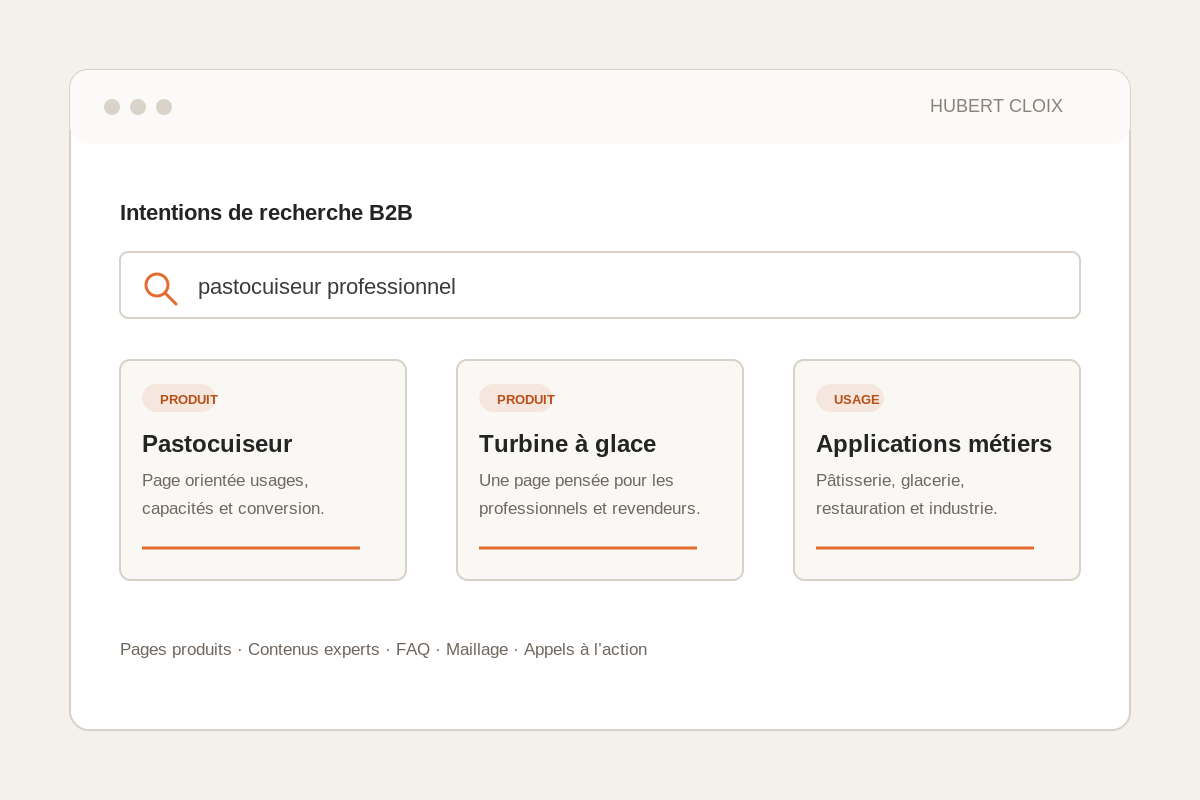Open the Pastocuiseur card title
Image resolution: width=1200 pixels, height=800 pixels.
click(217, 443)
